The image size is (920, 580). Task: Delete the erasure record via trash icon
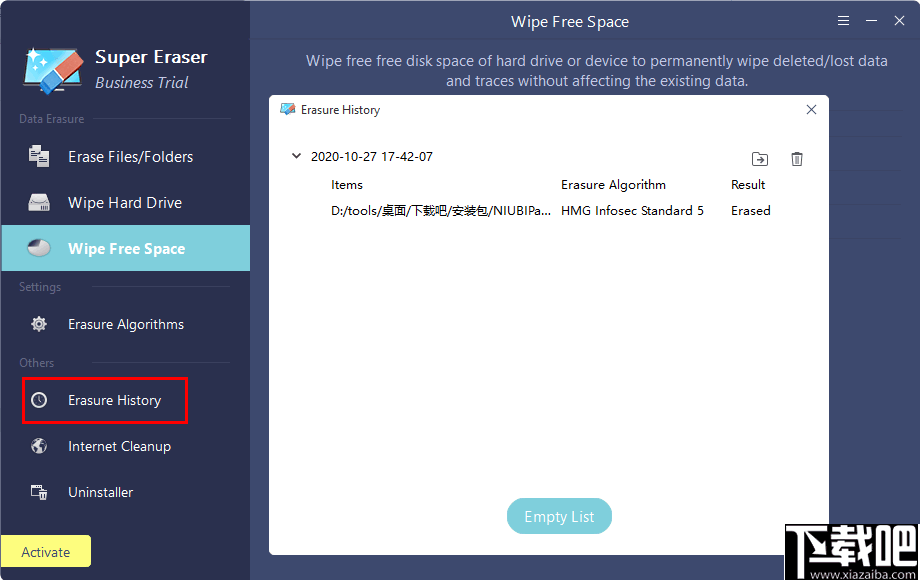click(795, 158)
